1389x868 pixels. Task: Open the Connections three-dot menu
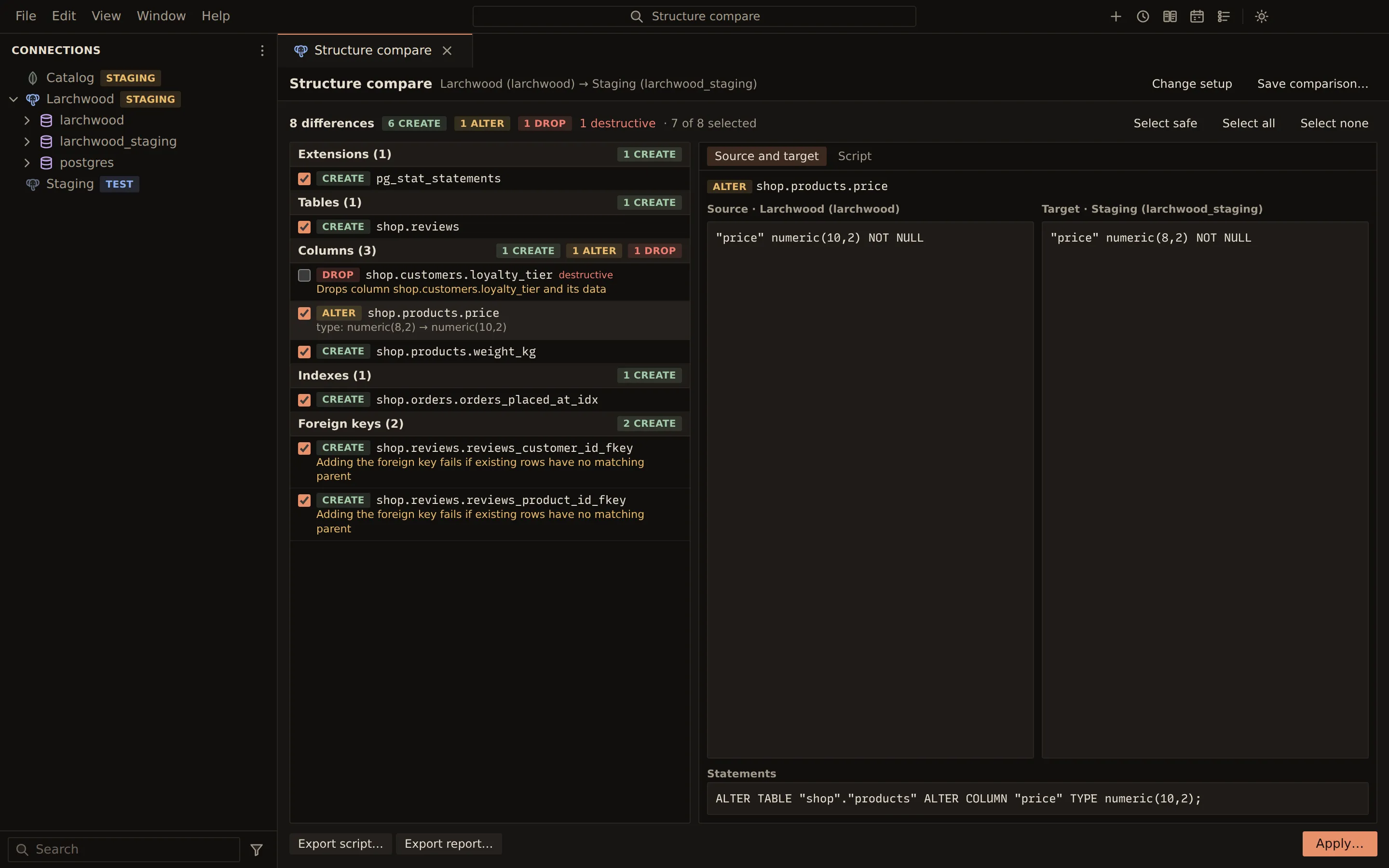tap(262, 51)
